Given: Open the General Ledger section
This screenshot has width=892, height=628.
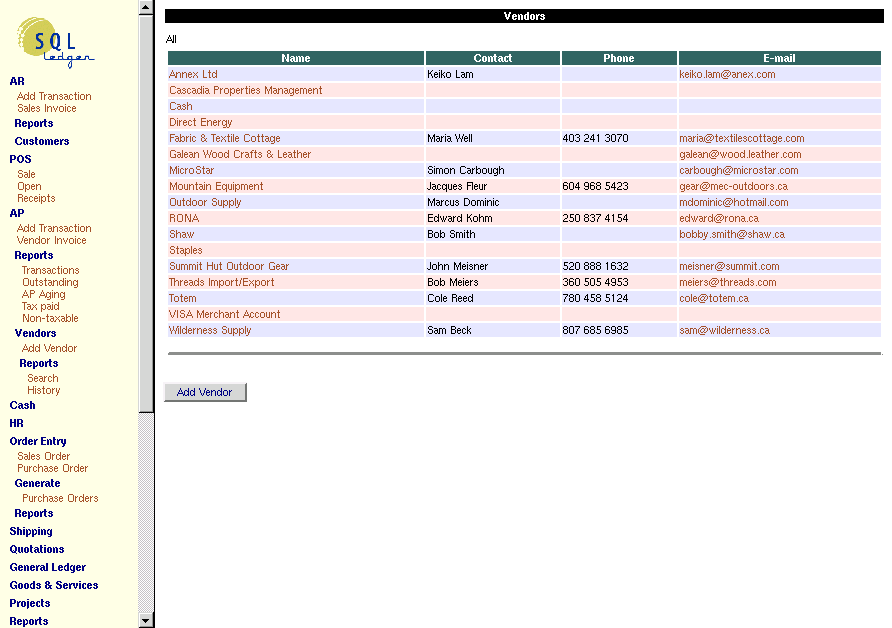Looking at the screenshot, I should coord(47,567).
